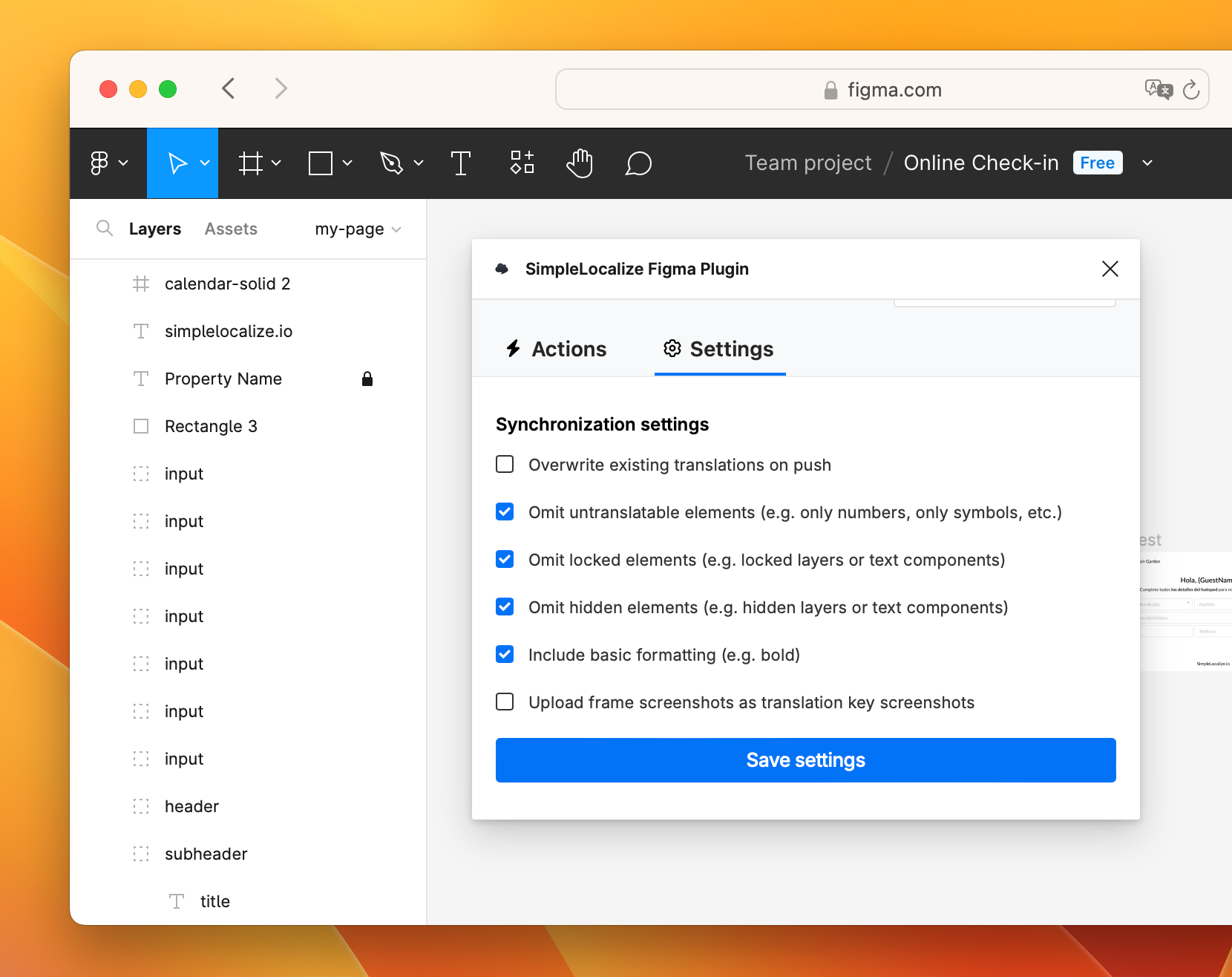Click the SimpleLocalize plugin cloud logo
Viewport: 1232px width, 977px height.
click(502, 269)
